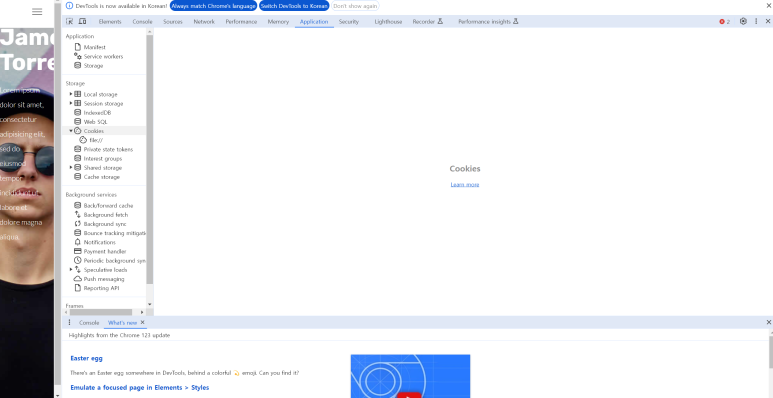Open the Cookies Learn more link

(x=464, y=184)
